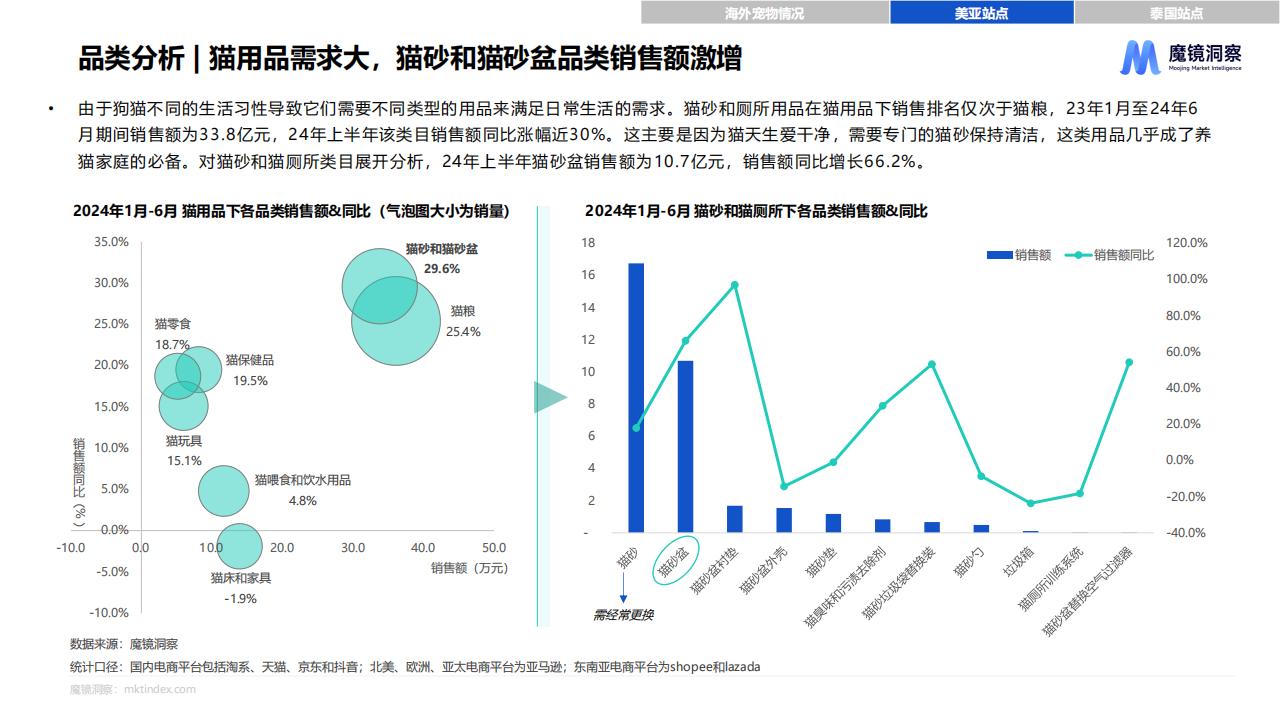The width and height of the screenshot is (1280, 720).
Task: Click the 猫保健品 19.5% label
Action: point(250,370)
